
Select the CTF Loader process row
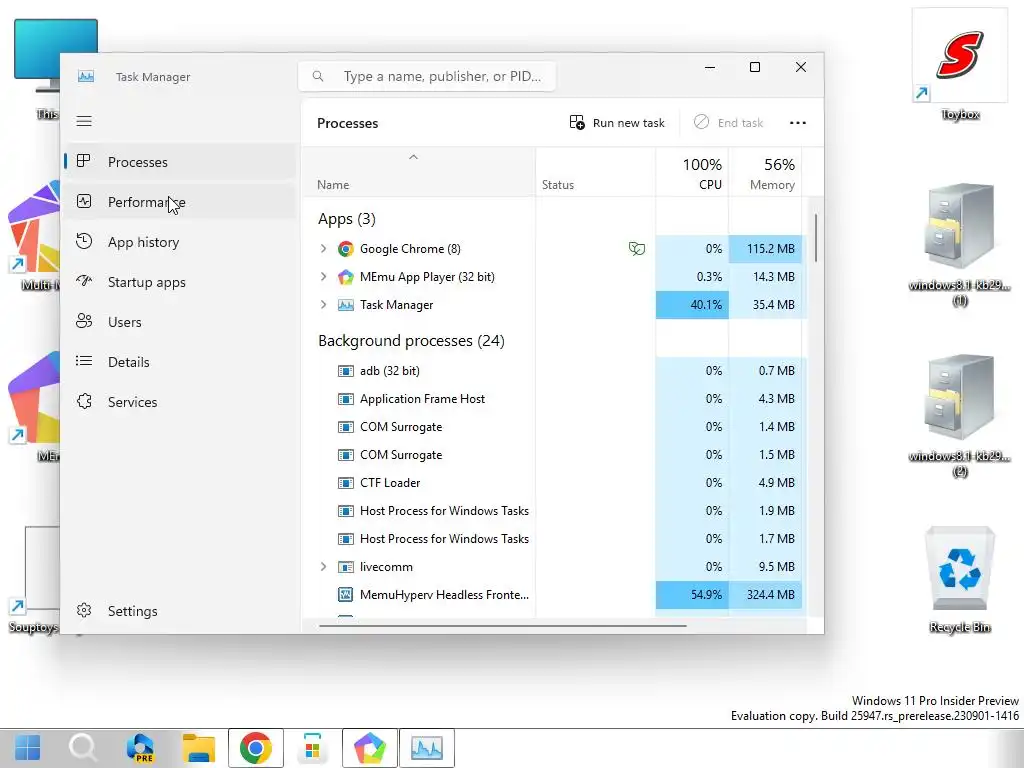coord(554,483)
